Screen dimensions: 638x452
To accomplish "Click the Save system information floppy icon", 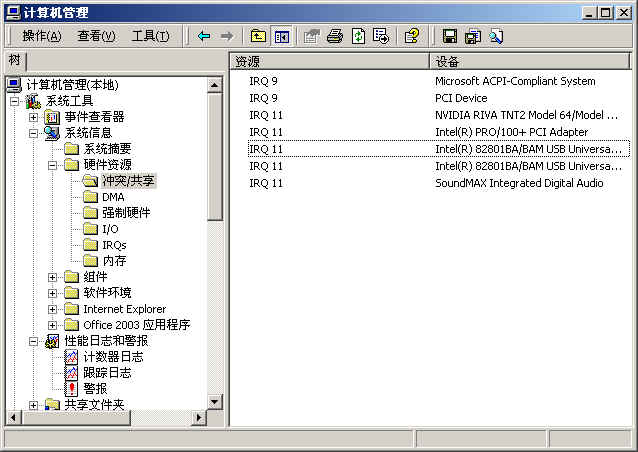I will pos(450,37).
